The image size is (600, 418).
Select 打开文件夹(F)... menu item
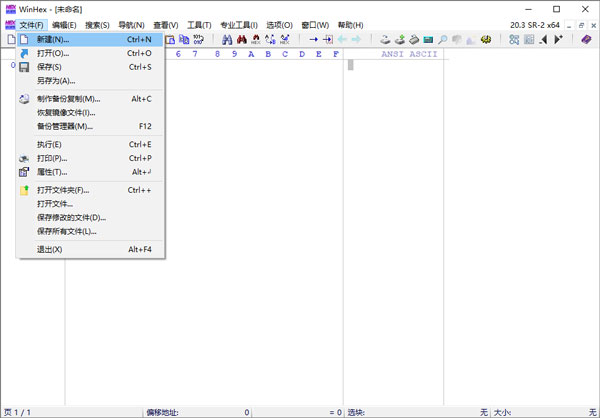coord(62,190)
